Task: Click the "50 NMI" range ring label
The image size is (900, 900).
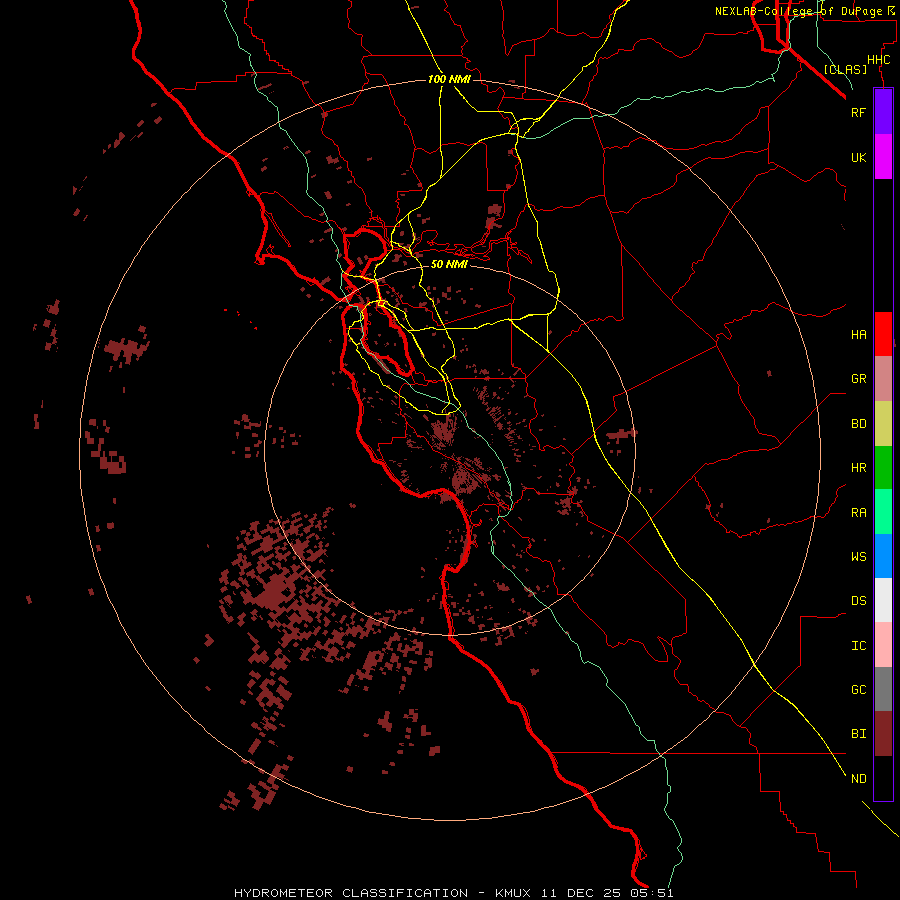Action: click(449, 264)
